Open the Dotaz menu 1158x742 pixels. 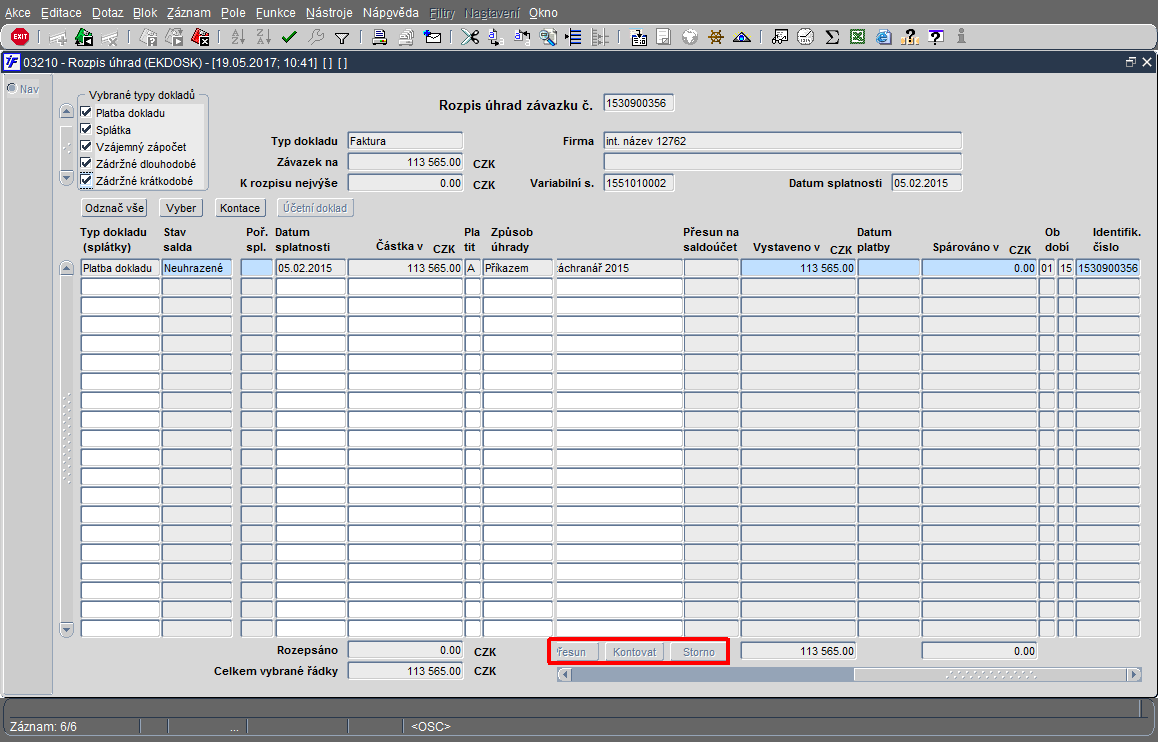108,13
